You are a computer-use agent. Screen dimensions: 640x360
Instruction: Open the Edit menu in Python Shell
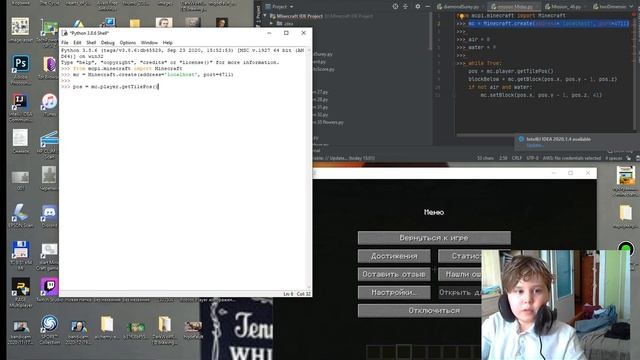[77, 42]
